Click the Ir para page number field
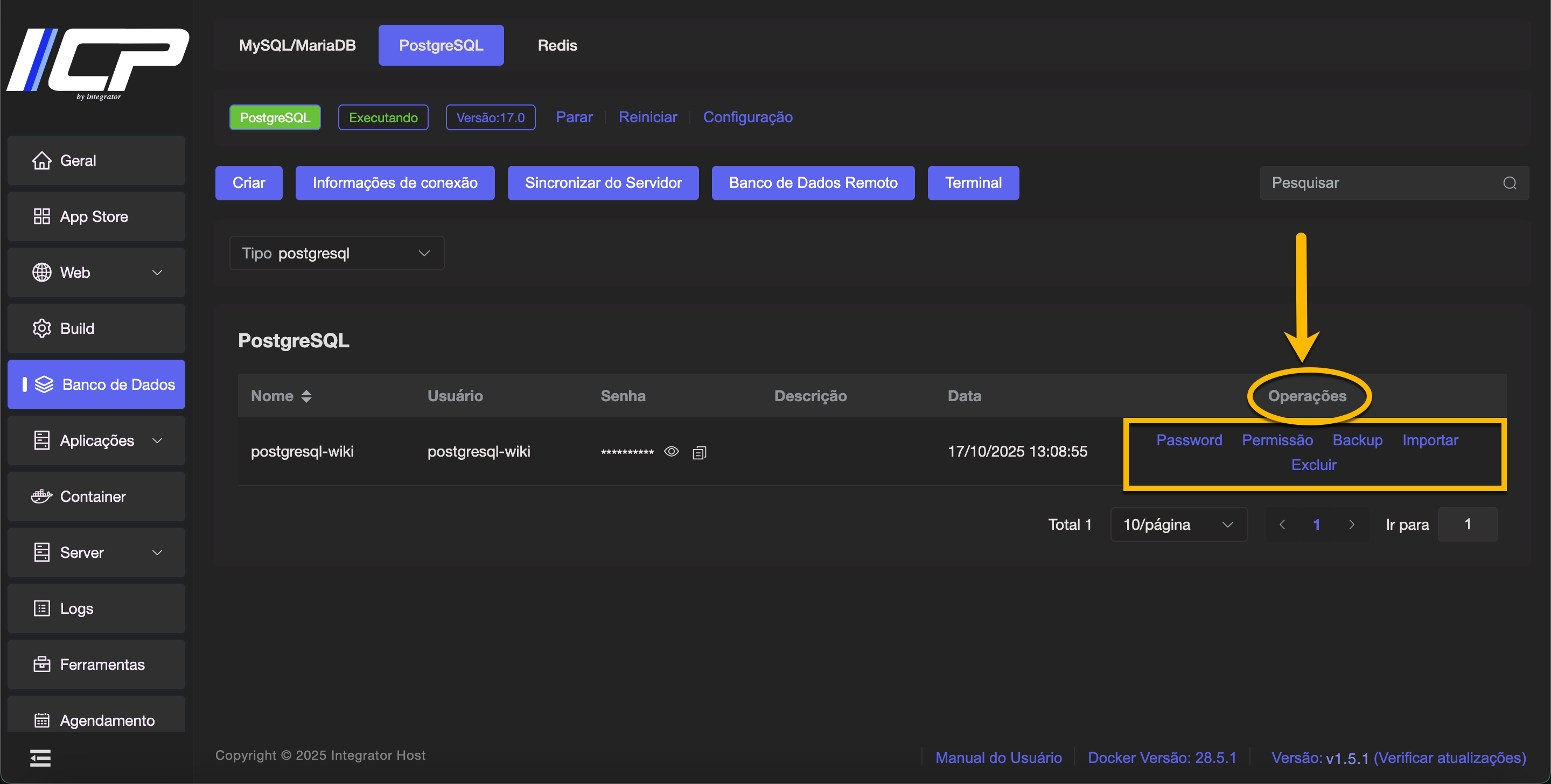The image size is (1551, 784). click(1468, 524)
